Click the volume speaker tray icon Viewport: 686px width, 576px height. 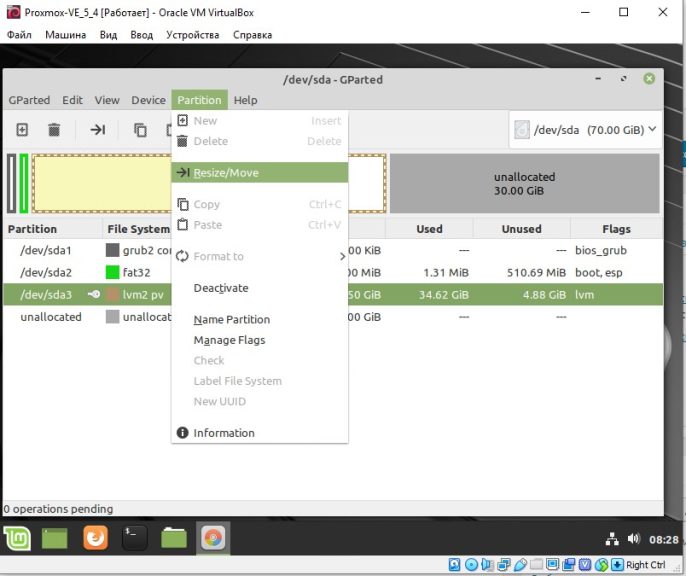pos(634,539)
